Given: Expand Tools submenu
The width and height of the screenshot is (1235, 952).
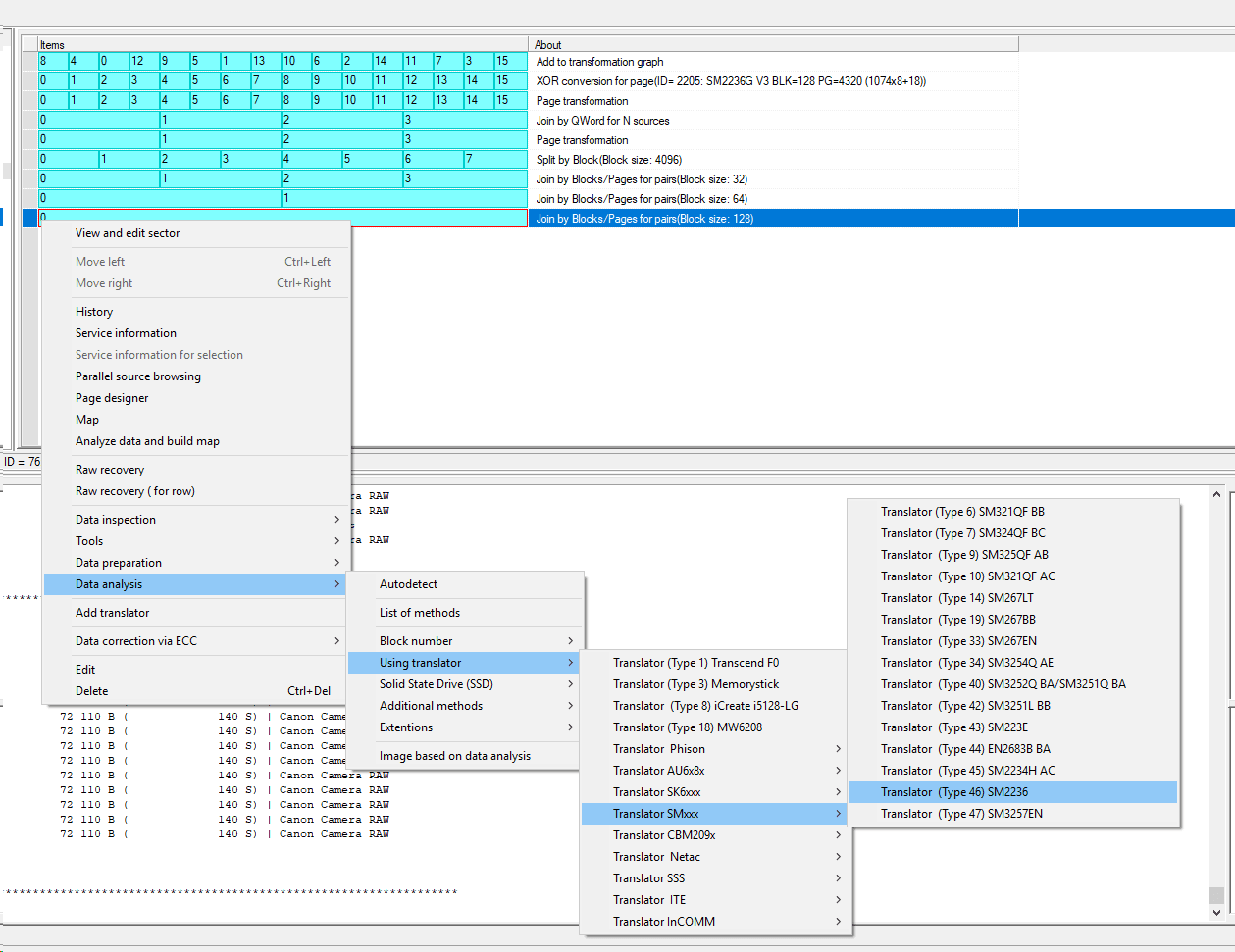Looking at the screenshot, I should pyautogui.click(x=196, y=541).
